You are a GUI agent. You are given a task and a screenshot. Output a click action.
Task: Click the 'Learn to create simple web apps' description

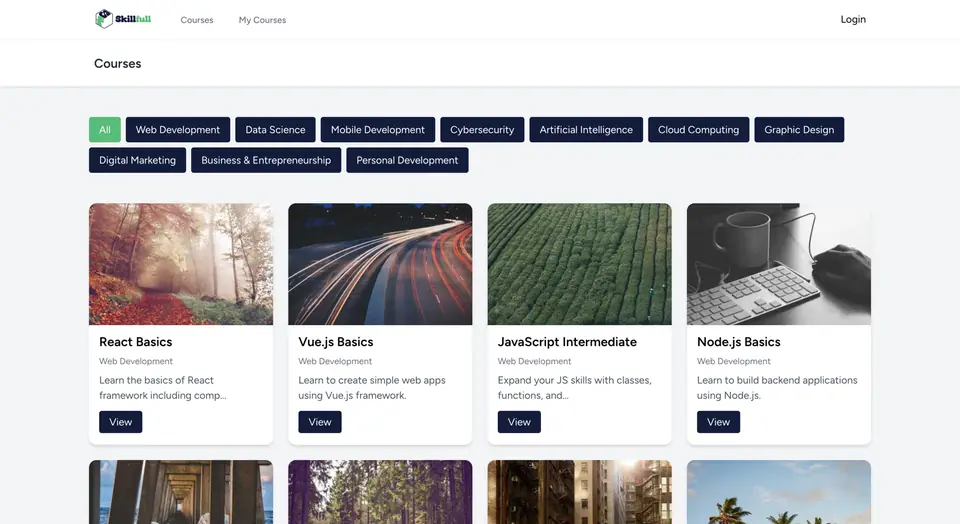[x=372, y=387]
